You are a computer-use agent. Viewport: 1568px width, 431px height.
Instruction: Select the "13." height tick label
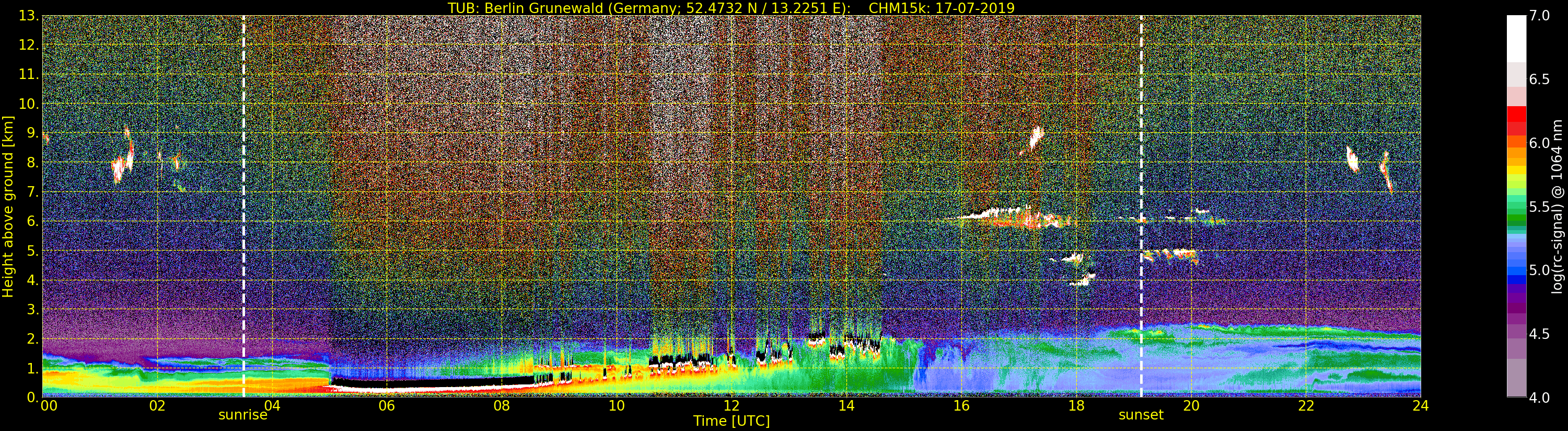point(29,16)
